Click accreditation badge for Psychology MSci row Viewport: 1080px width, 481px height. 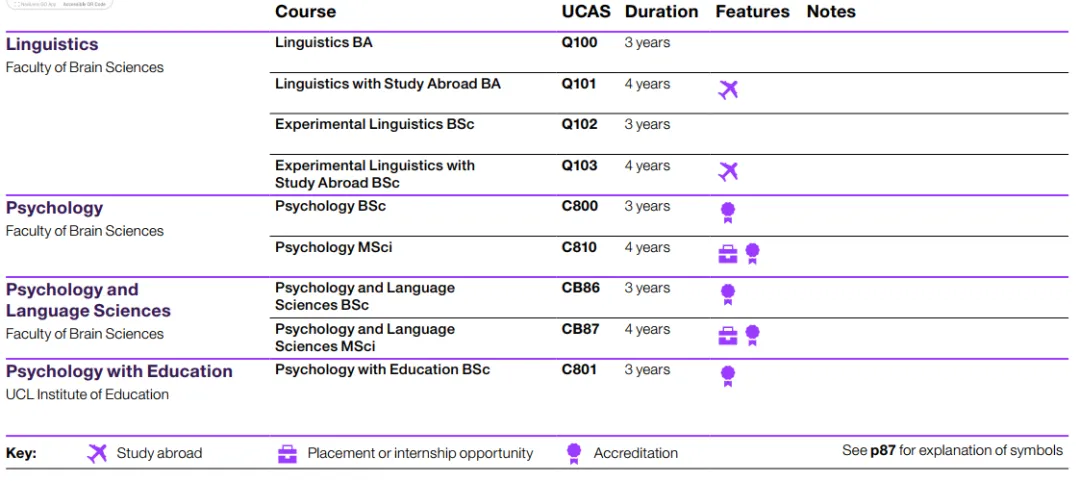pos(752,254)
